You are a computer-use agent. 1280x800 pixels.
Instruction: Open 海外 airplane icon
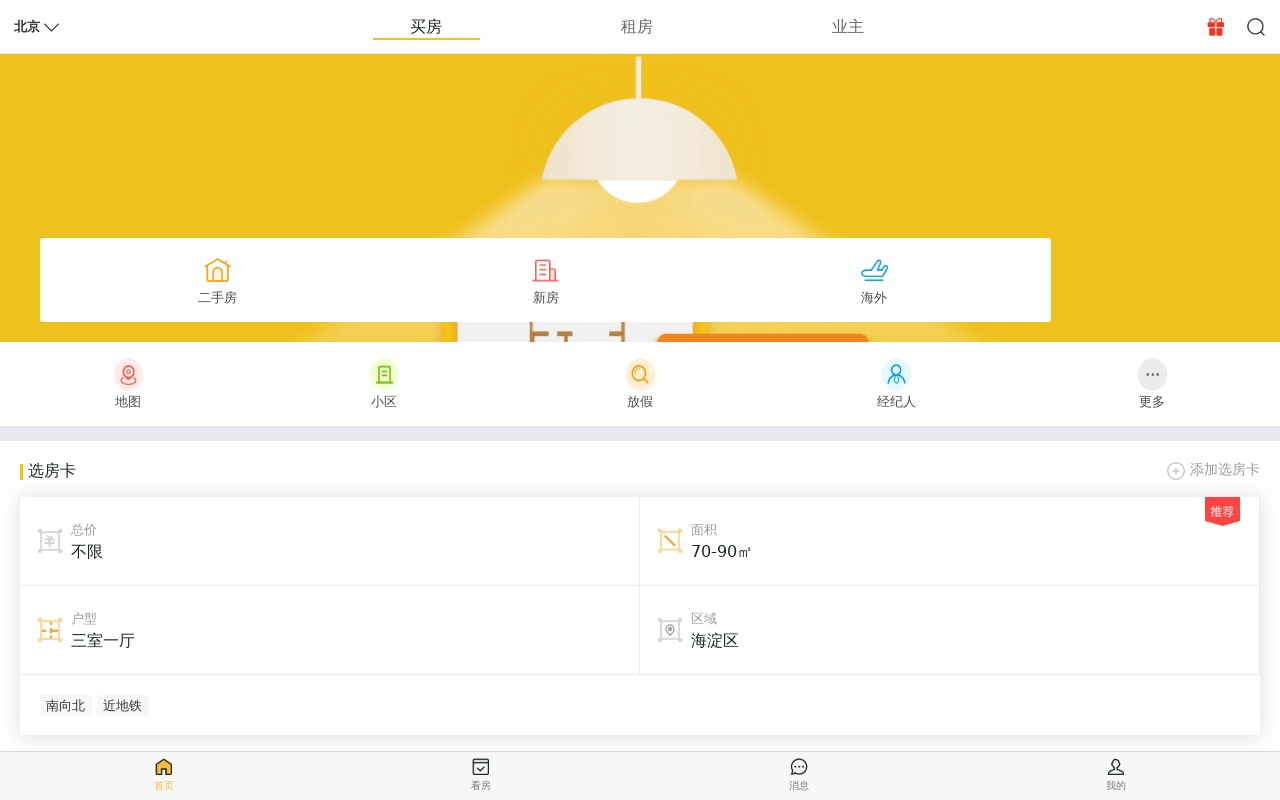(874, 271)
